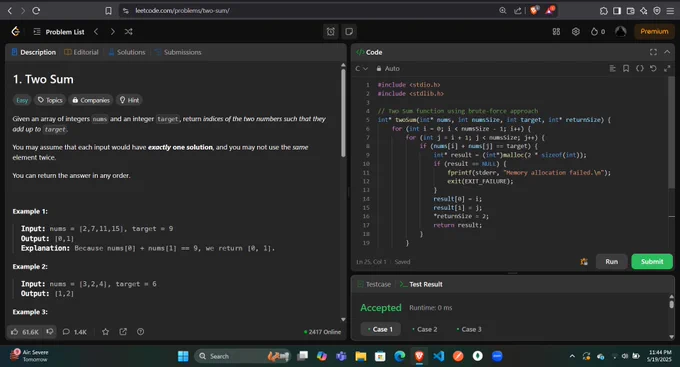Start the timer alarm clock icon
The image size is (680, 367).
point(330,32)
